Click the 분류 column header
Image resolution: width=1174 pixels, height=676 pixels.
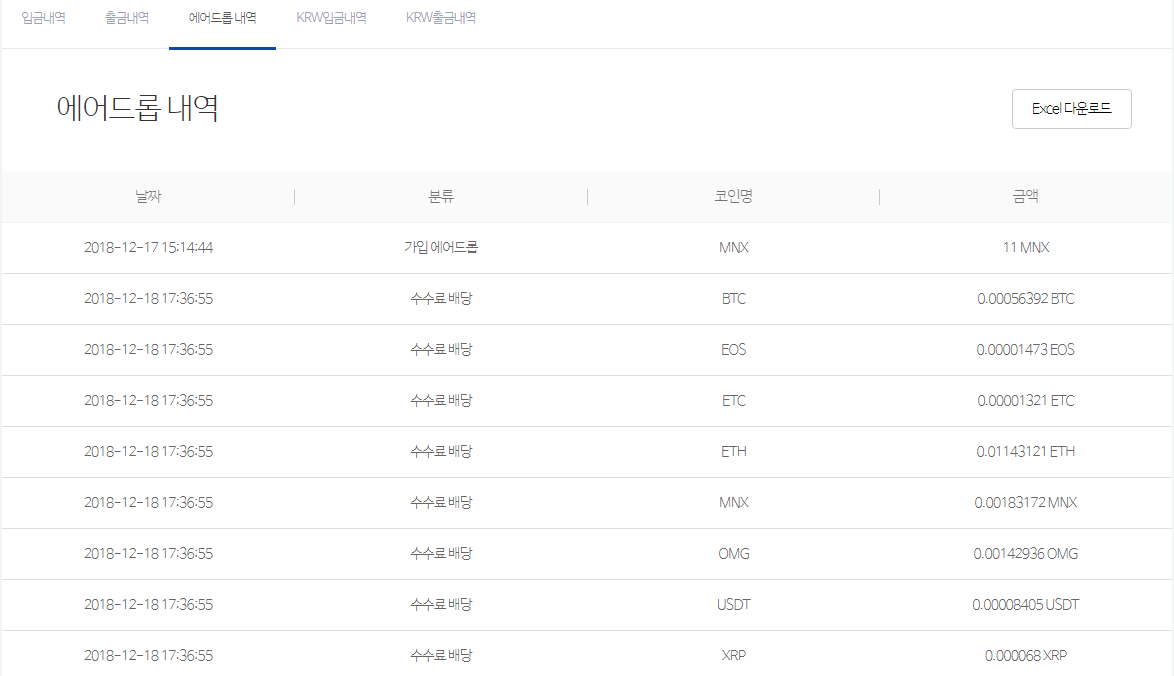pyautogui.click(x=440, y=196)
